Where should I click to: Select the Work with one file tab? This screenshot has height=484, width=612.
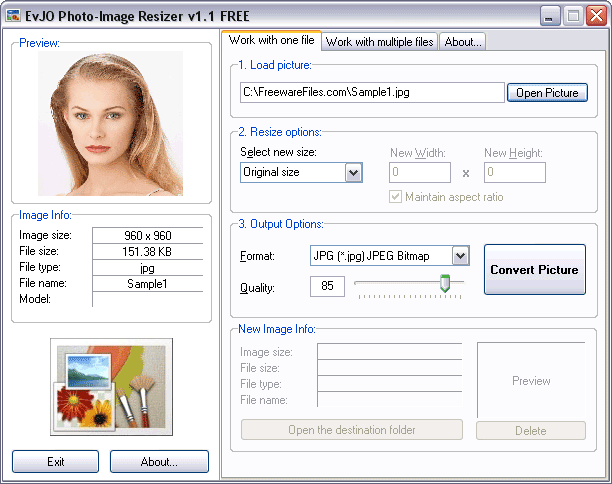click(271, 41)
